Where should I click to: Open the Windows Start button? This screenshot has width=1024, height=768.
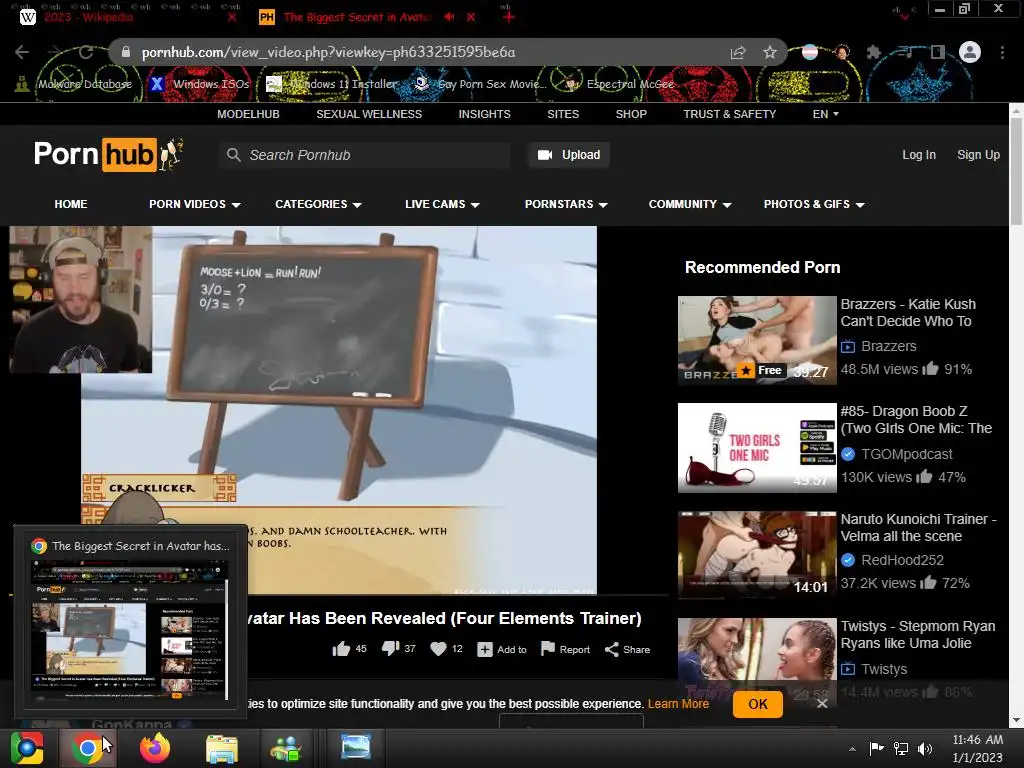coord(27,748)
